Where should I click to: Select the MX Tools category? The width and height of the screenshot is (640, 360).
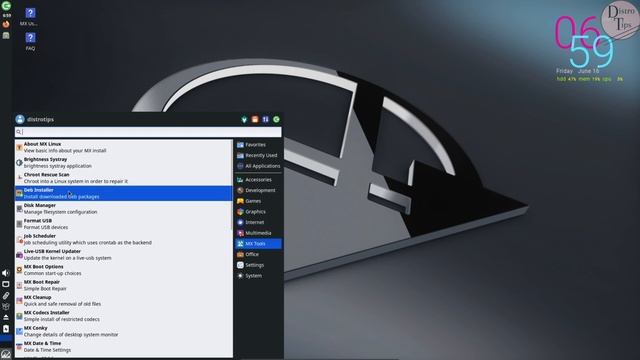(258, 244)
